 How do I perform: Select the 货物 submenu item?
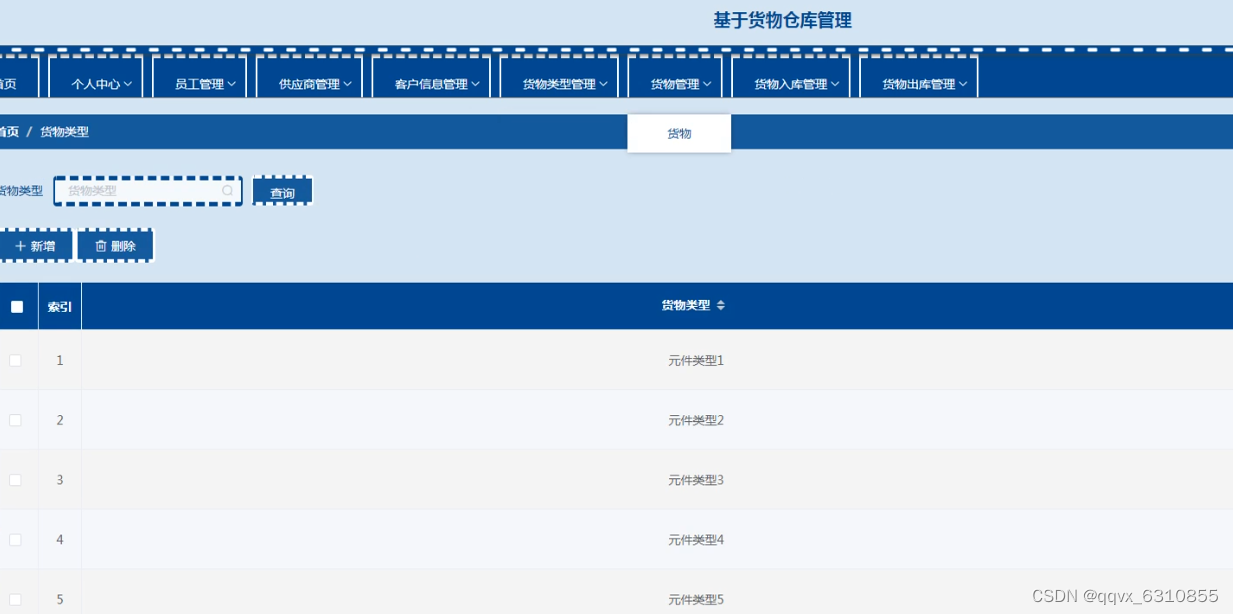click(x=679, y=133)
